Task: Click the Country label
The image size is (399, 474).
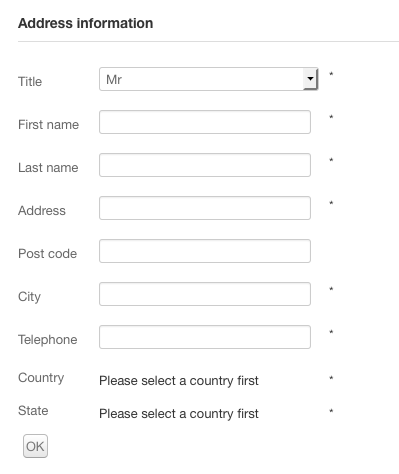Action: tap(41, 378)
